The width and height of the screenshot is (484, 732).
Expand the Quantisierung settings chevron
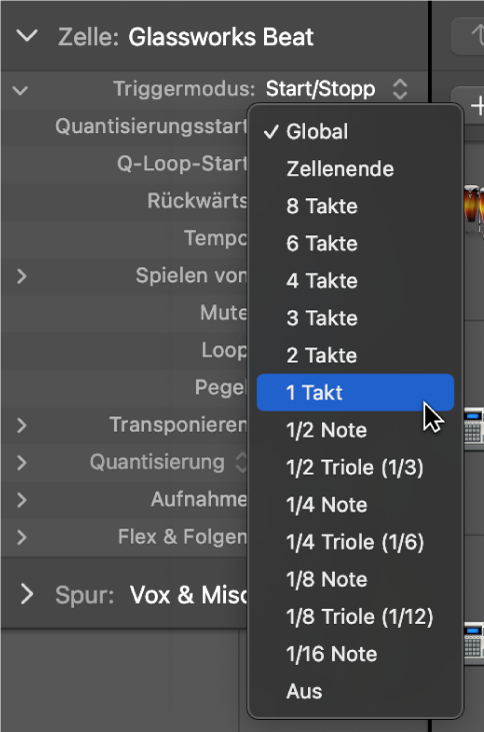[21, 463]
